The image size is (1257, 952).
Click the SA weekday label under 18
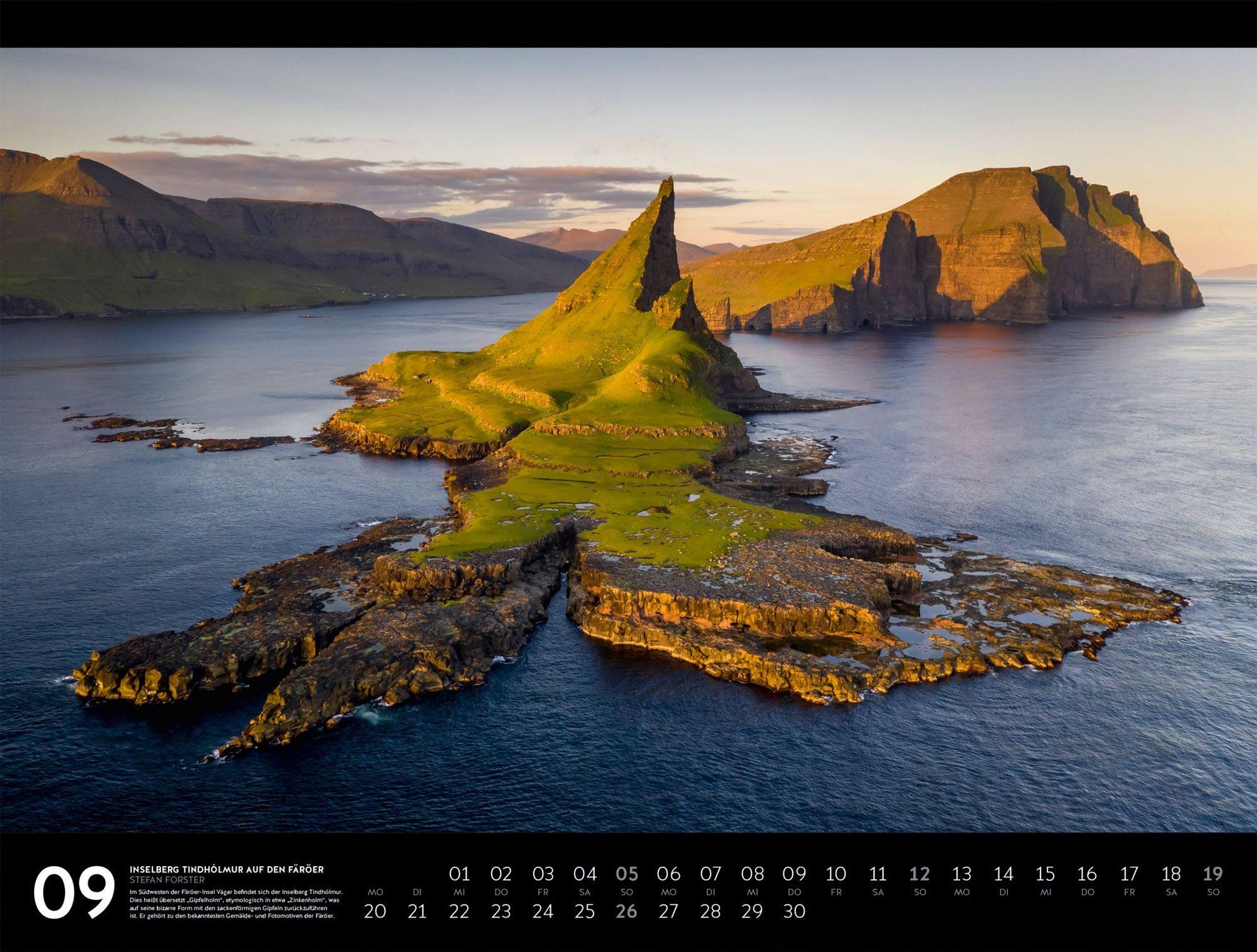click(x=1171, y=892)
